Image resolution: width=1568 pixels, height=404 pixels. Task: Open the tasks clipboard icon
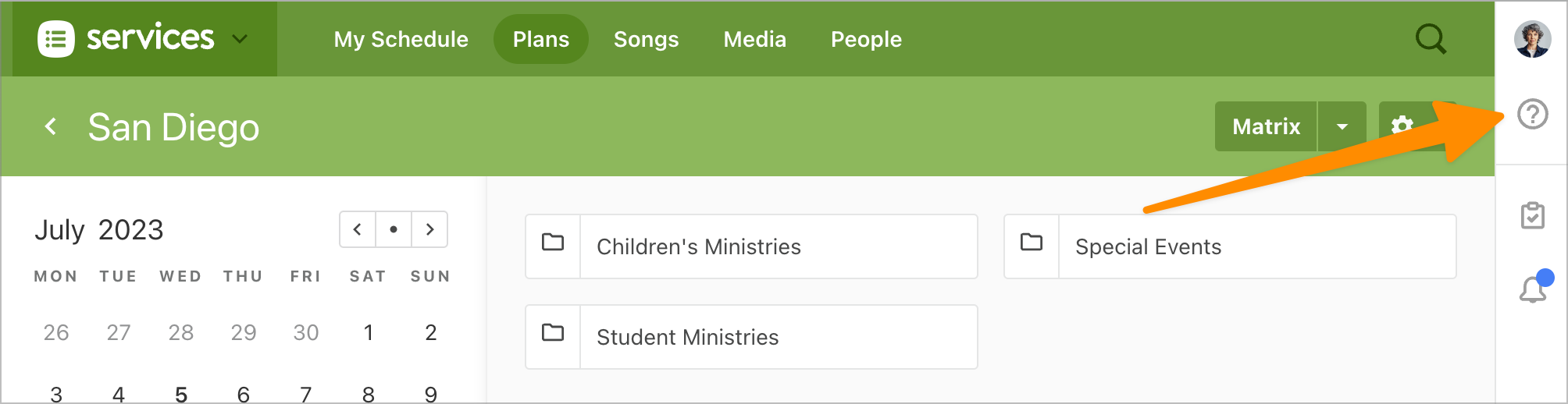tap(1532, 215)
